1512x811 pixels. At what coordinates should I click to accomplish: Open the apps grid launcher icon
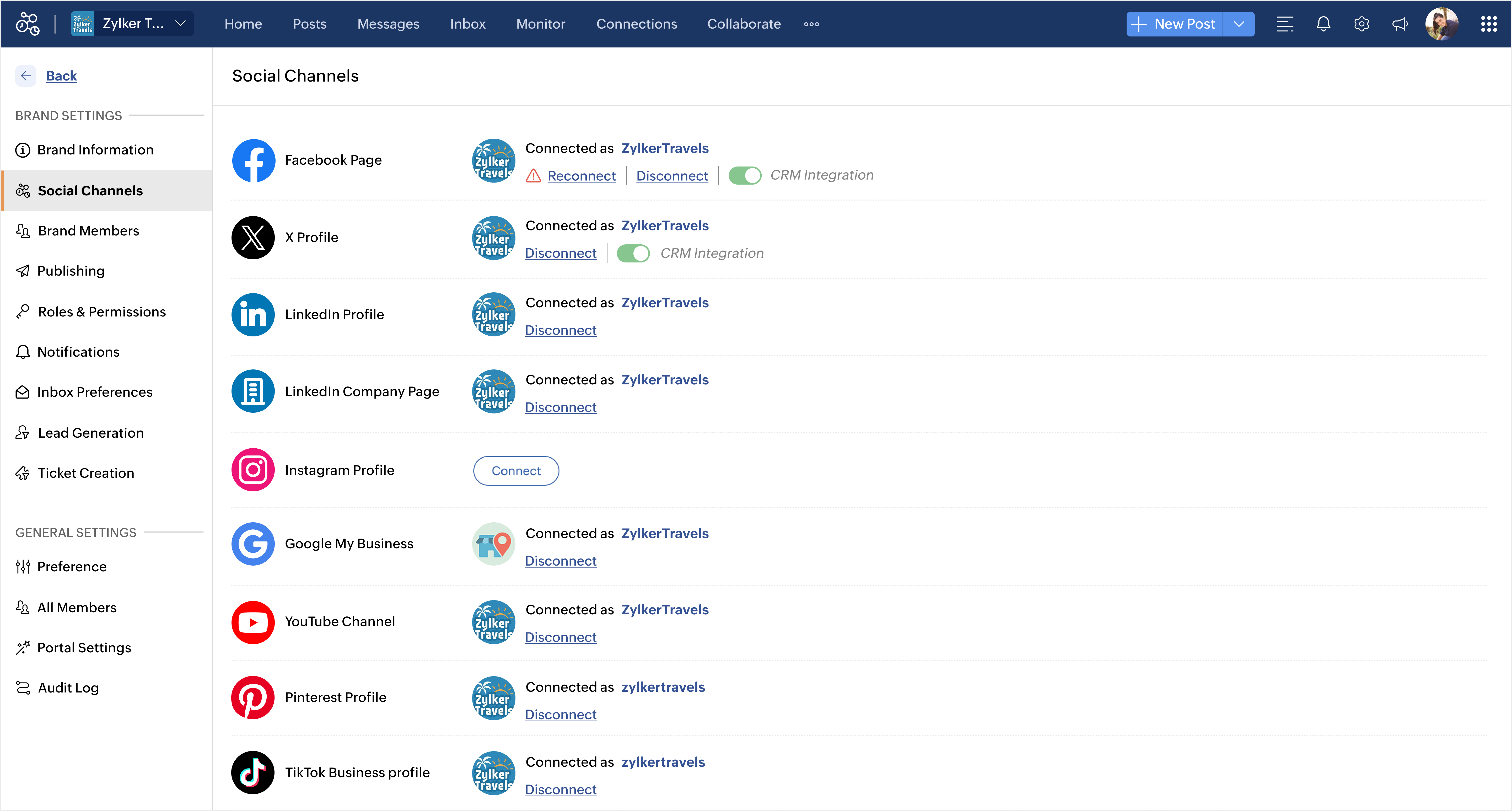[1488, 24]
